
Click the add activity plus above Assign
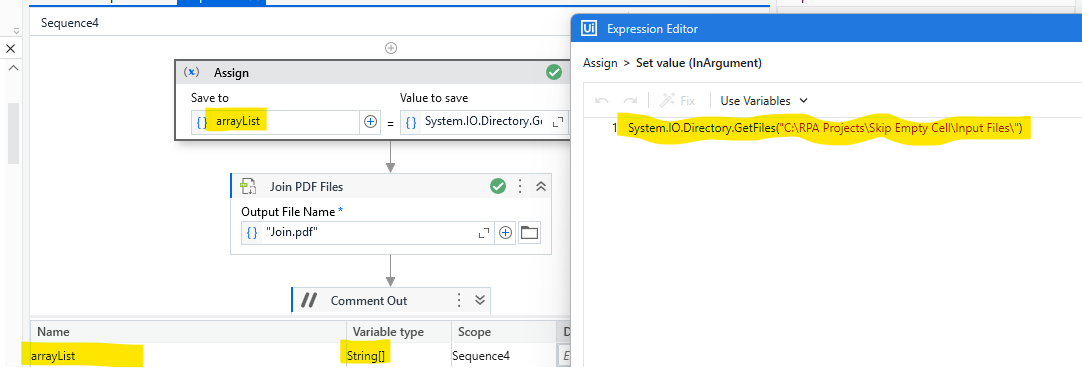tap(391, 48)
